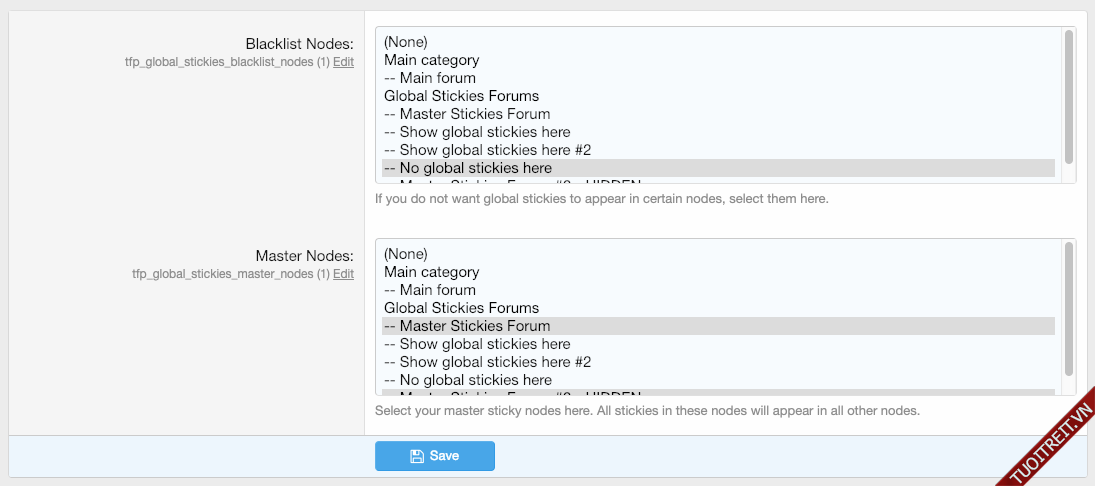The image size is (1095, 486).
Task: Deselect No global stickies here in Blacklist Nodes
Action: (468, 168)
